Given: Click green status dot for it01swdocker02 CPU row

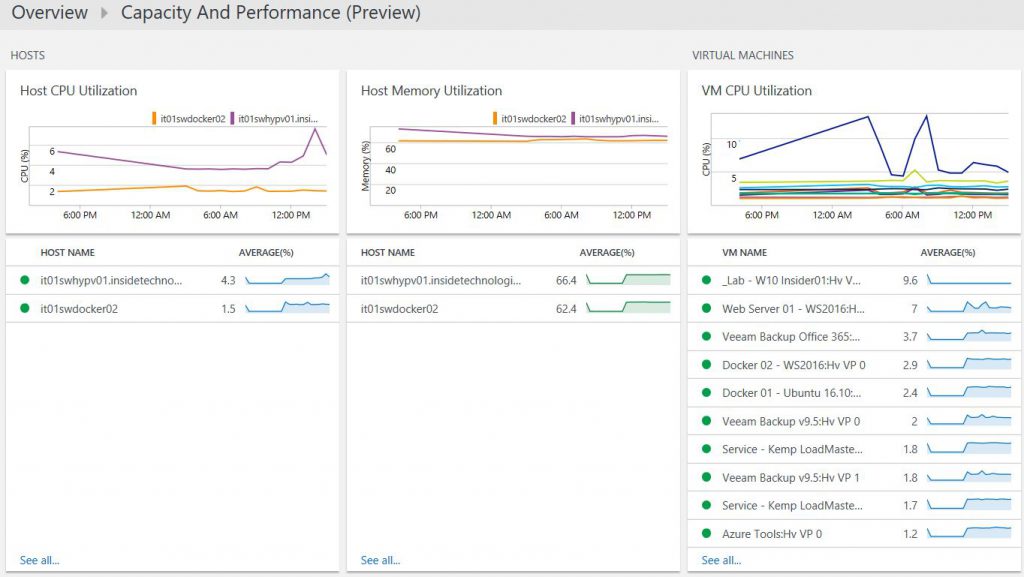Looking at the screenshot, I should coord(25,308).
